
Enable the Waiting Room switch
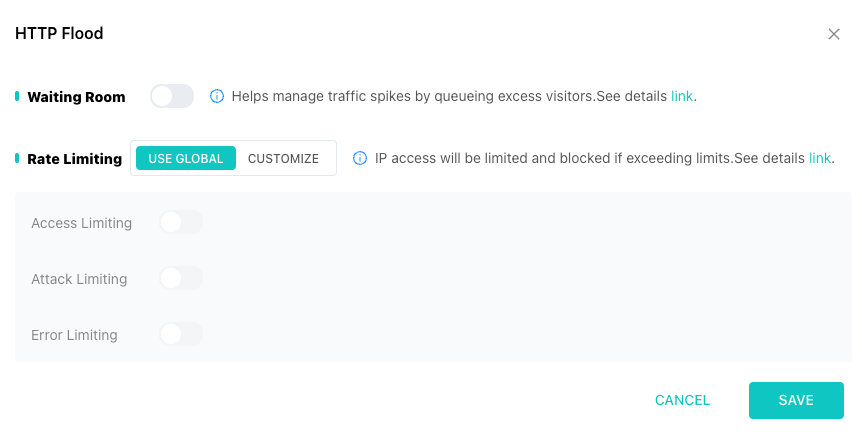[x=172, y=97]
